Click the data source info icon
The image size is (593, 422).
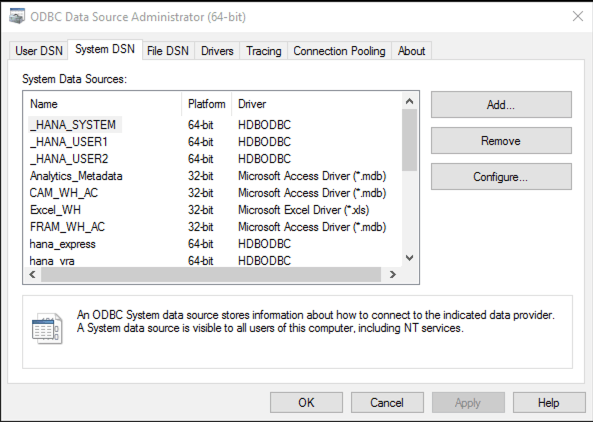(47, 328)
